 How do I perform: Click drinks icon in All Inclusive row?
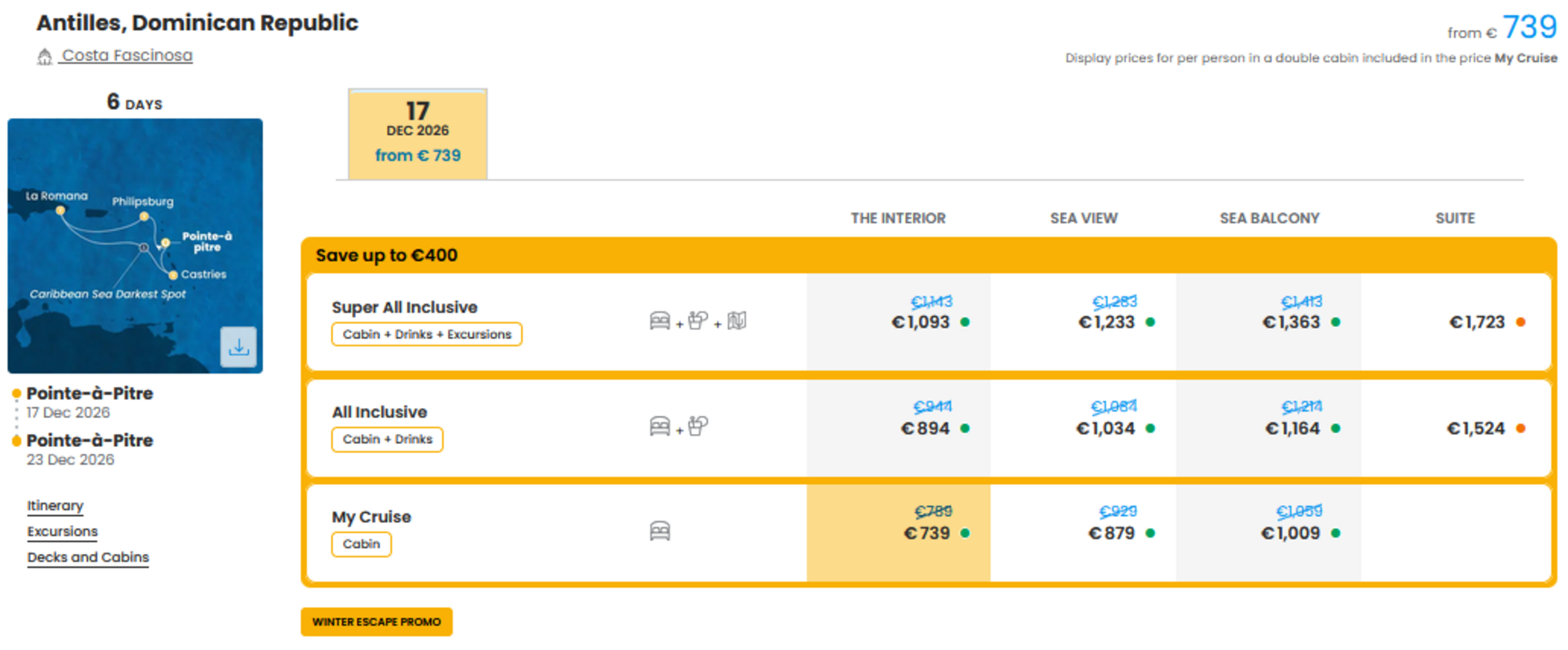click(698, 426)
